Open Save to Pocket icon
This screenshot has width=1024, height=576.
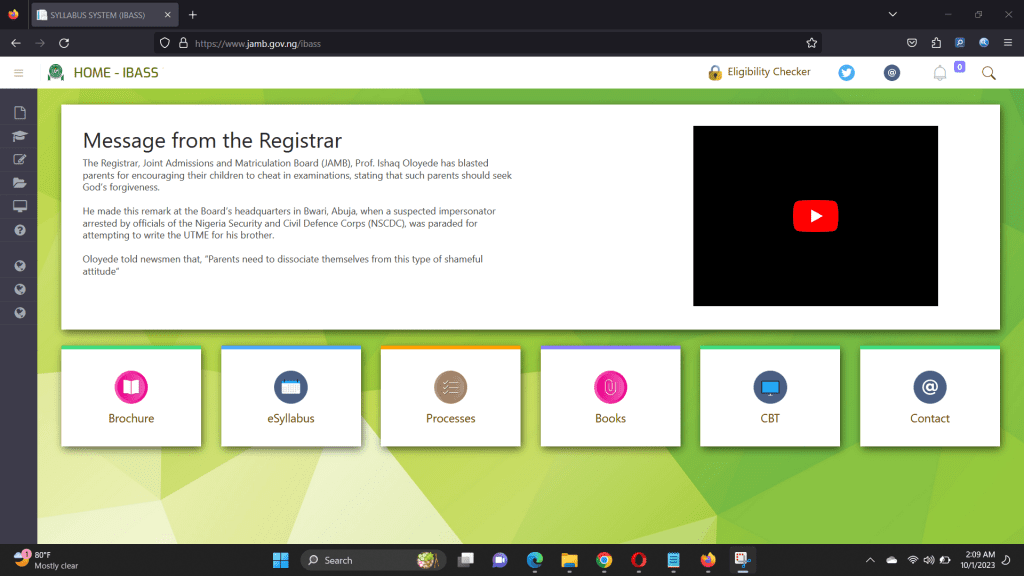(912, 43)
